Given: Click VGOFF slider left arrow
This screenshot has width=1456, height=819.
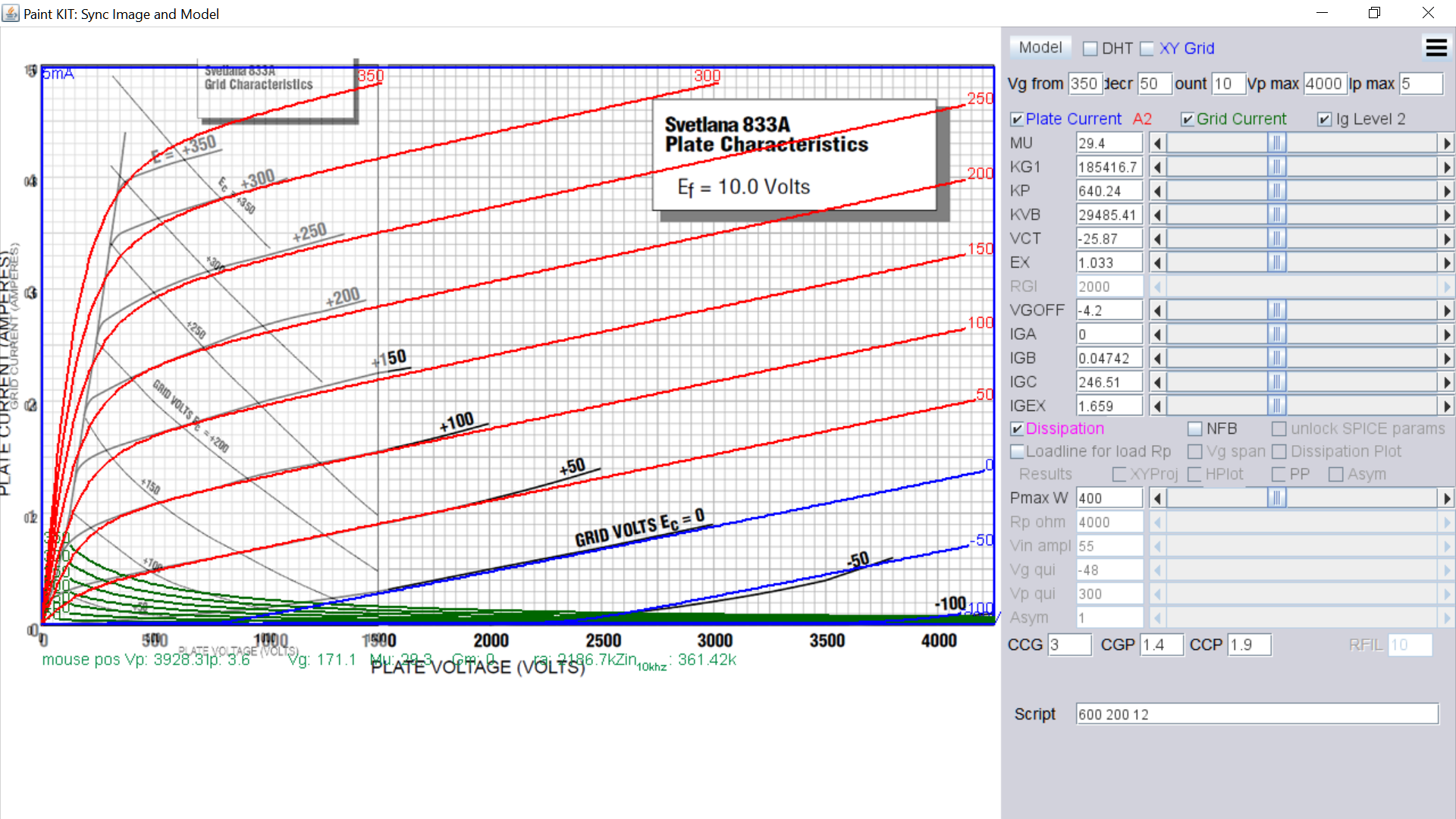Looking at the screenshot, I should (x=1157, y=311).
